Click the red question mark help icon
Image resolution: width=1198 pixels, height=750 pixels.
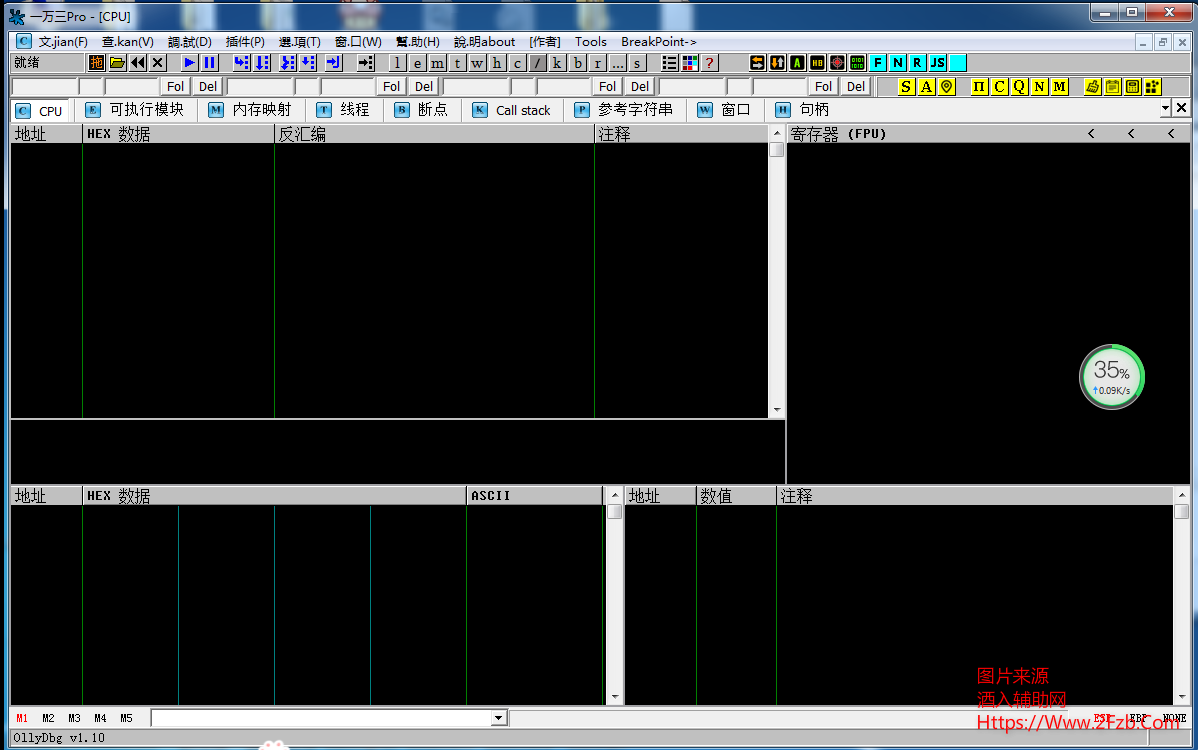pyautogui.click(x=710, y=63)
